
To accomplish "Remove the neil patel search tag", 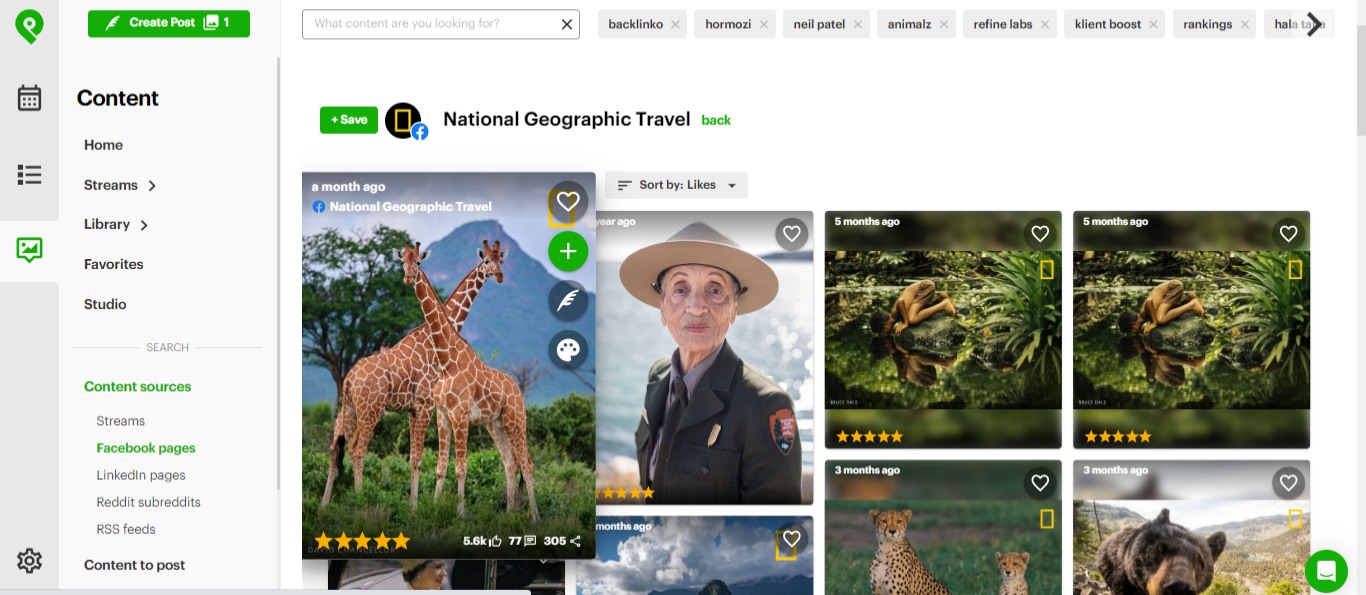I will point(858,24).
